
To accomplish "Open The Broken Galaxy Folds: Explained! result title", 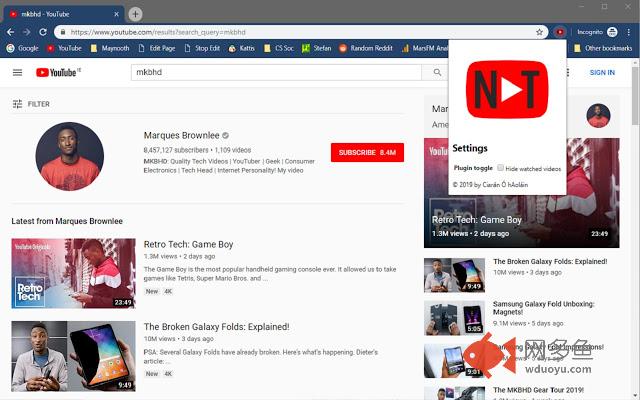I will pos(216,327).
